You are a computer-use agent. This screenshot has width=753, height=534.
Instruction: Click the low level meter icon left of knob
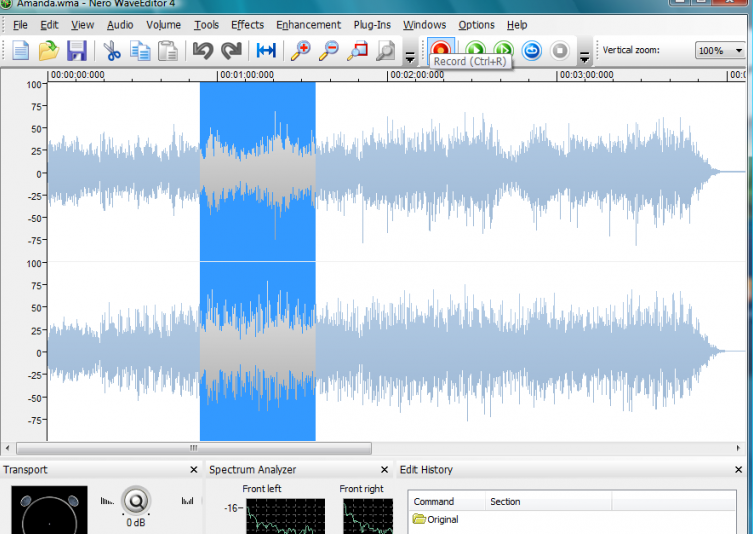click(x=107, y=501)
